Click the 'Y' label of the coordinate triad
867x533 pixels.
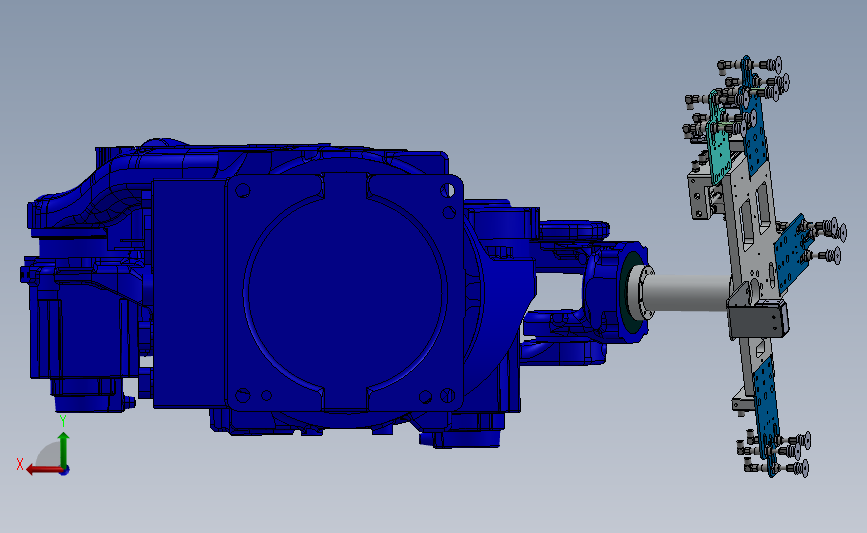pyautogui.click(x=63, y=422)
